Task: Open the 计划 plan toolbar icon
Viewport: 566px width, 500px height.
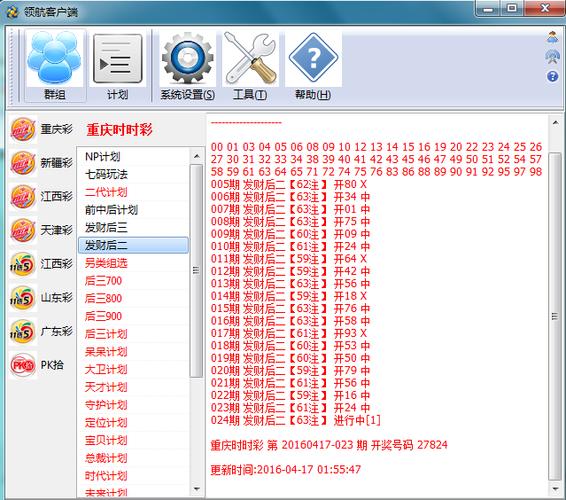Action: tap(118, 66)
